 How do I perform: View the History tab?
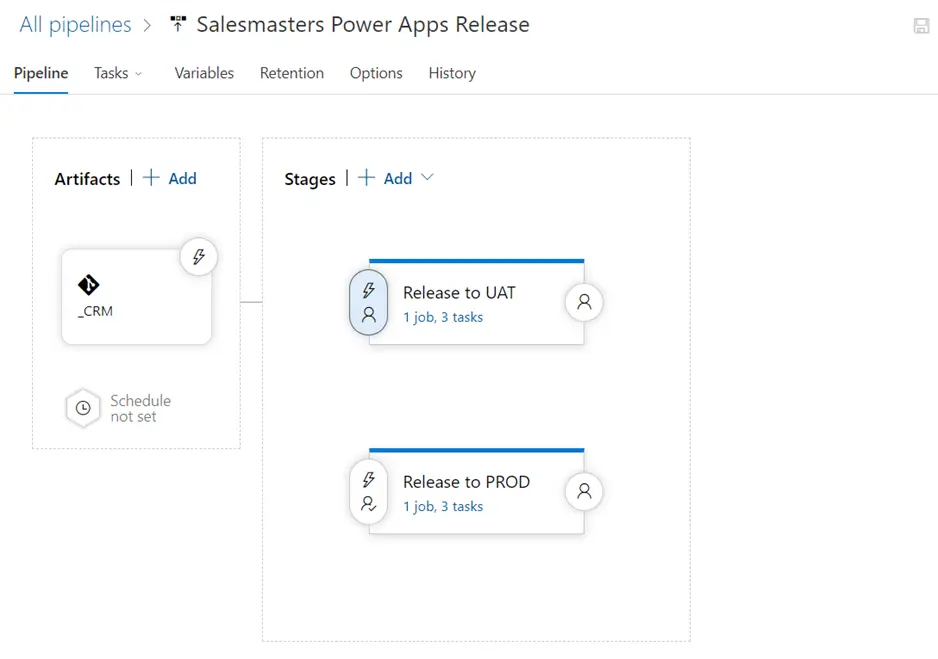452,73
